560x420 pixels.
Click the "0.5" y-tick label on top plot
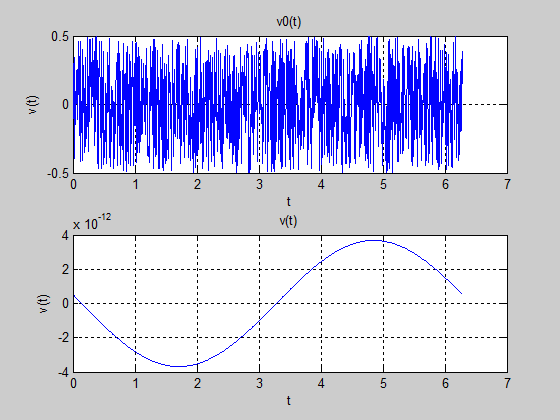point(60,36)
